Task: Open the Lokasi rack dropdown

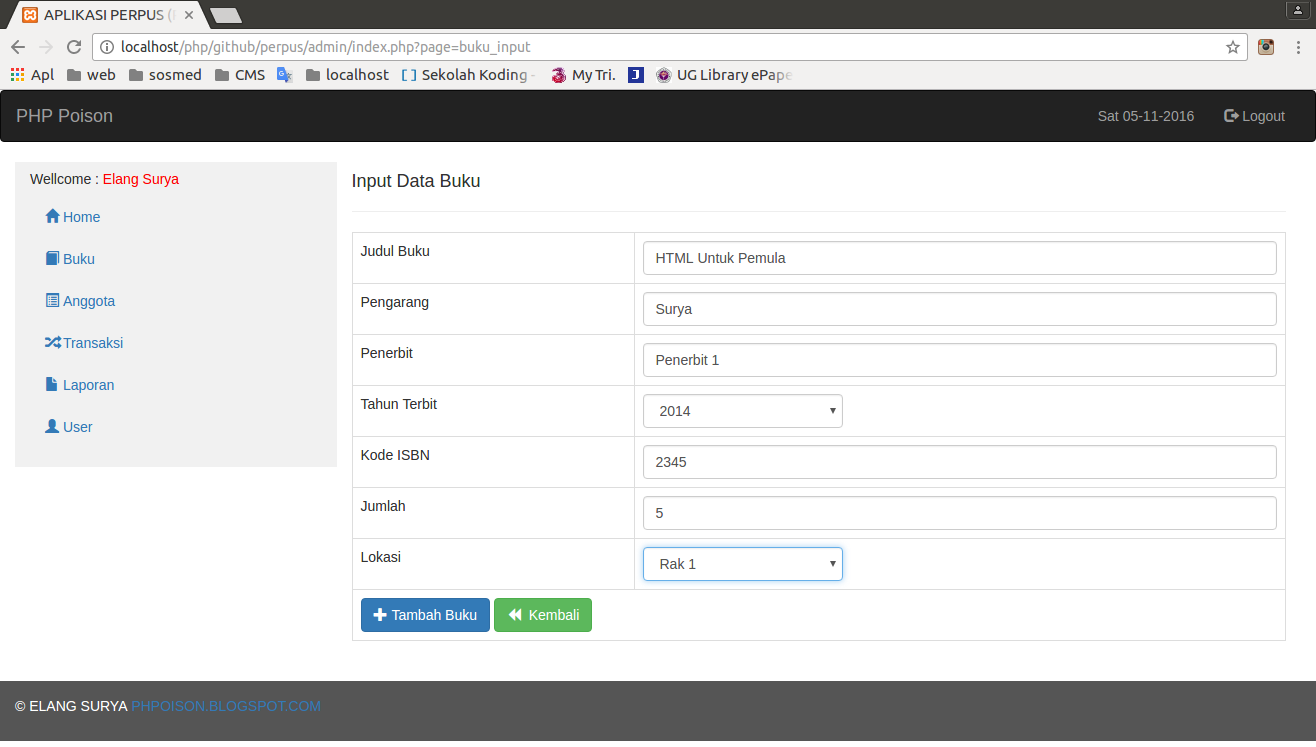Action: (742, 563)
